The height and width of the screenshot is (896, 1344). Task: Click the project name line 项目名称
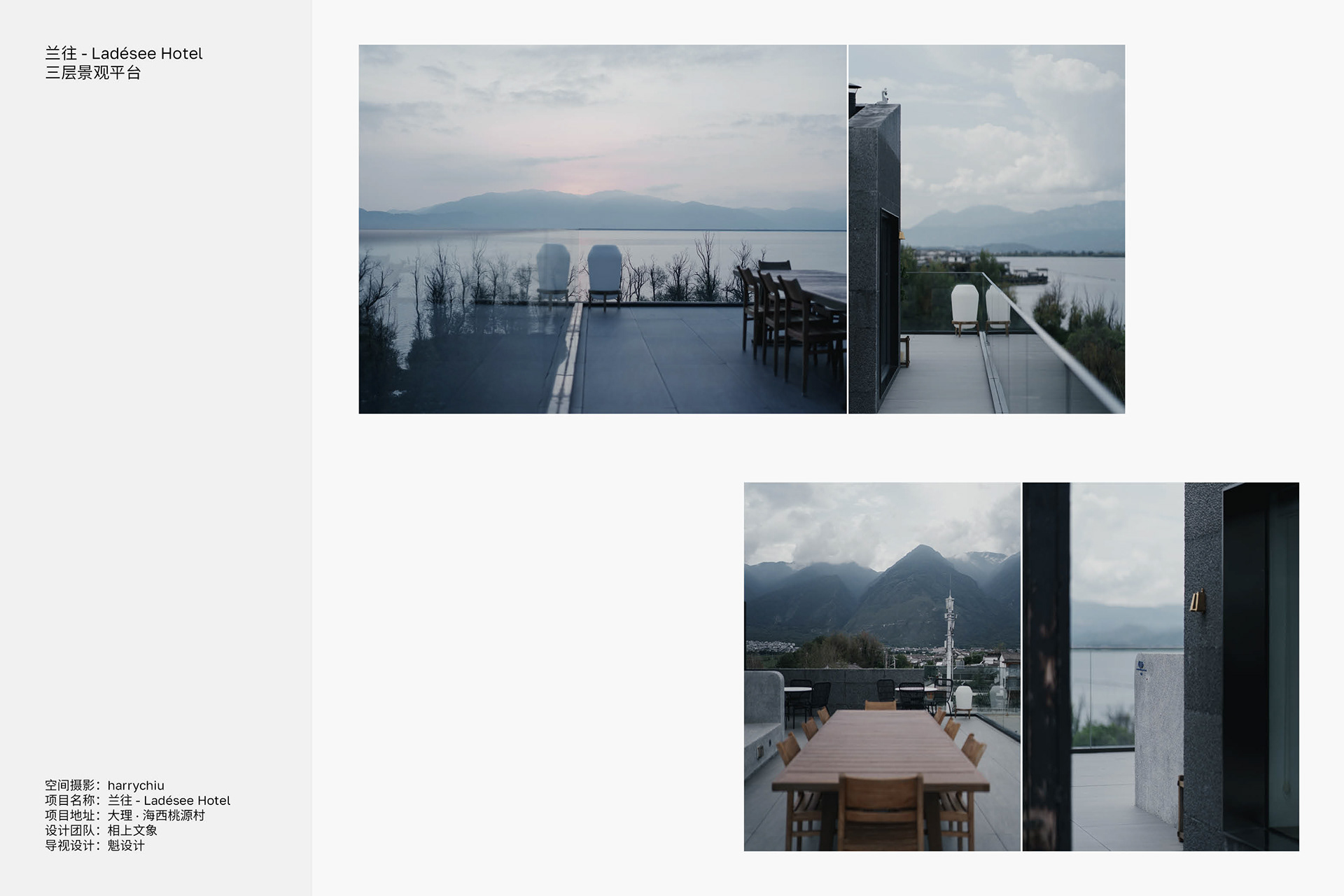[138, 800]
